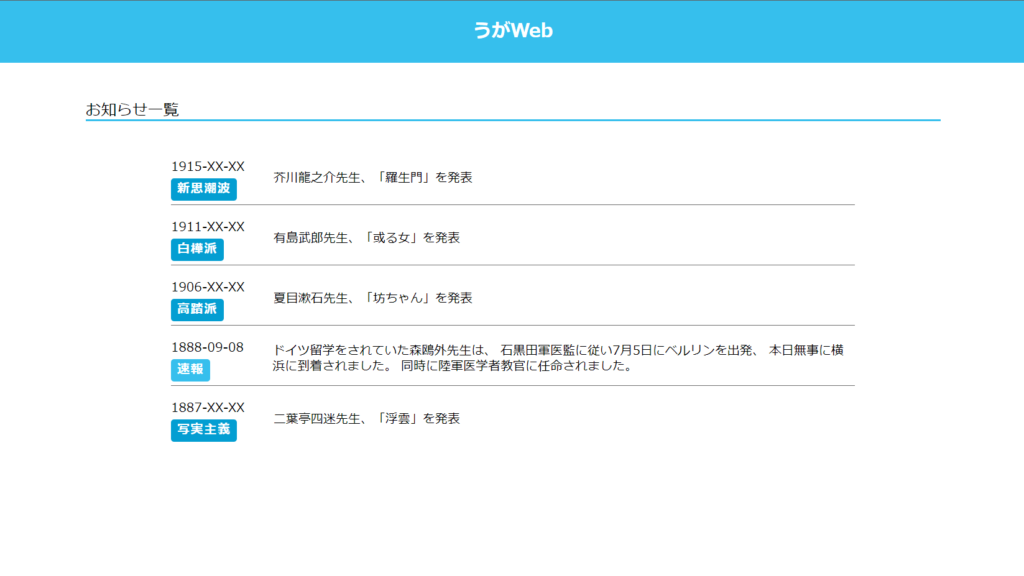Open the 高踏派 category tag
Viewport: 1024px width, 576px height.
[x=197, y=309]
